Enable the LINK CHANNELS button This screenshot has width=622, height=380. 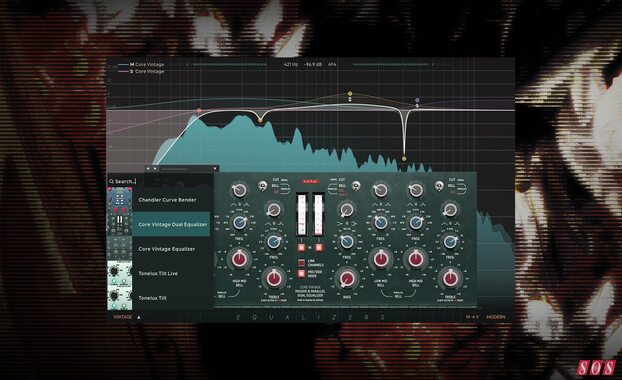tap(301, 263)
